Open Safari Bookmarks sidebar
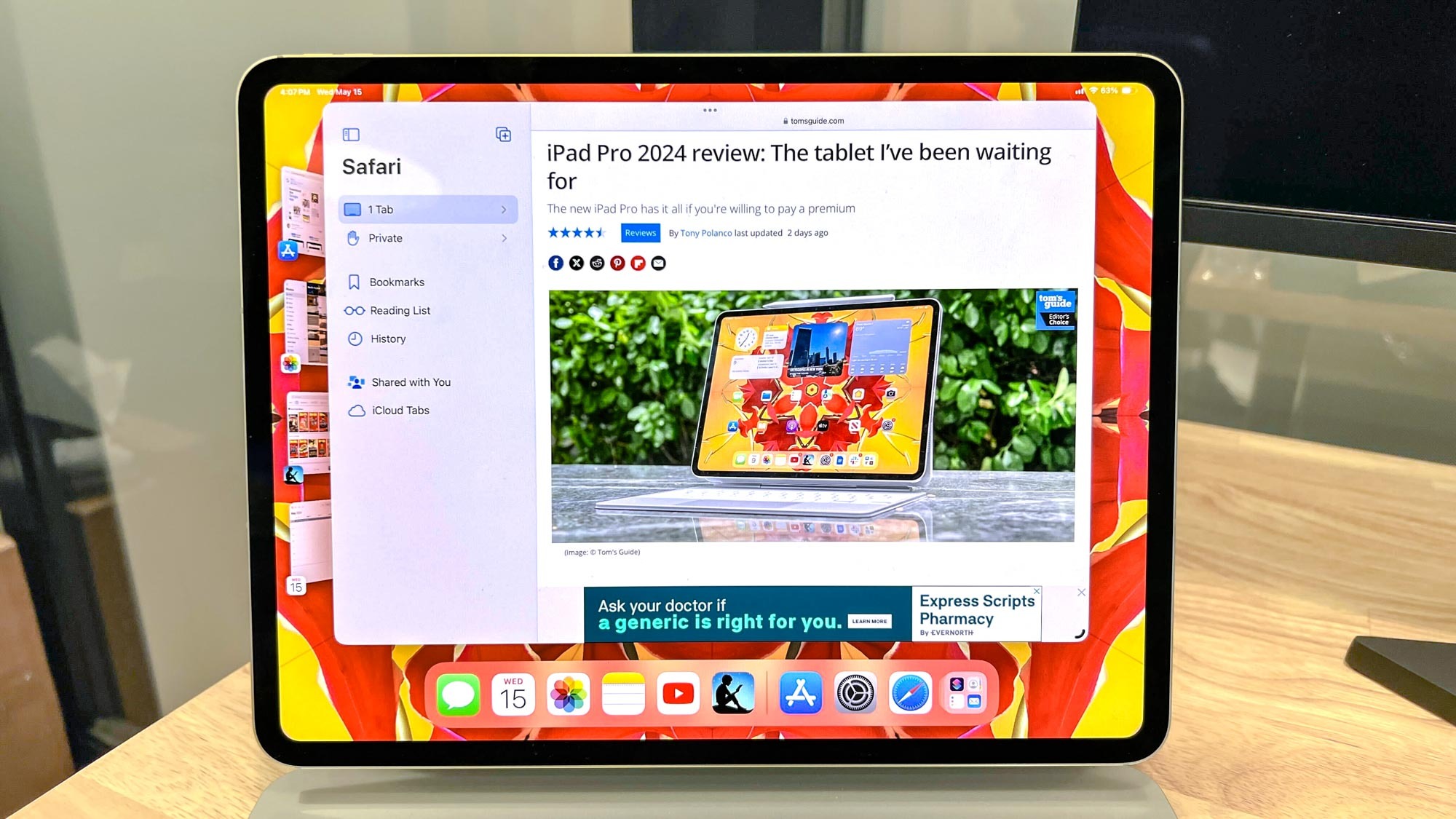The height and width of the screenshot is (819, 1456). tap(396, 282)
